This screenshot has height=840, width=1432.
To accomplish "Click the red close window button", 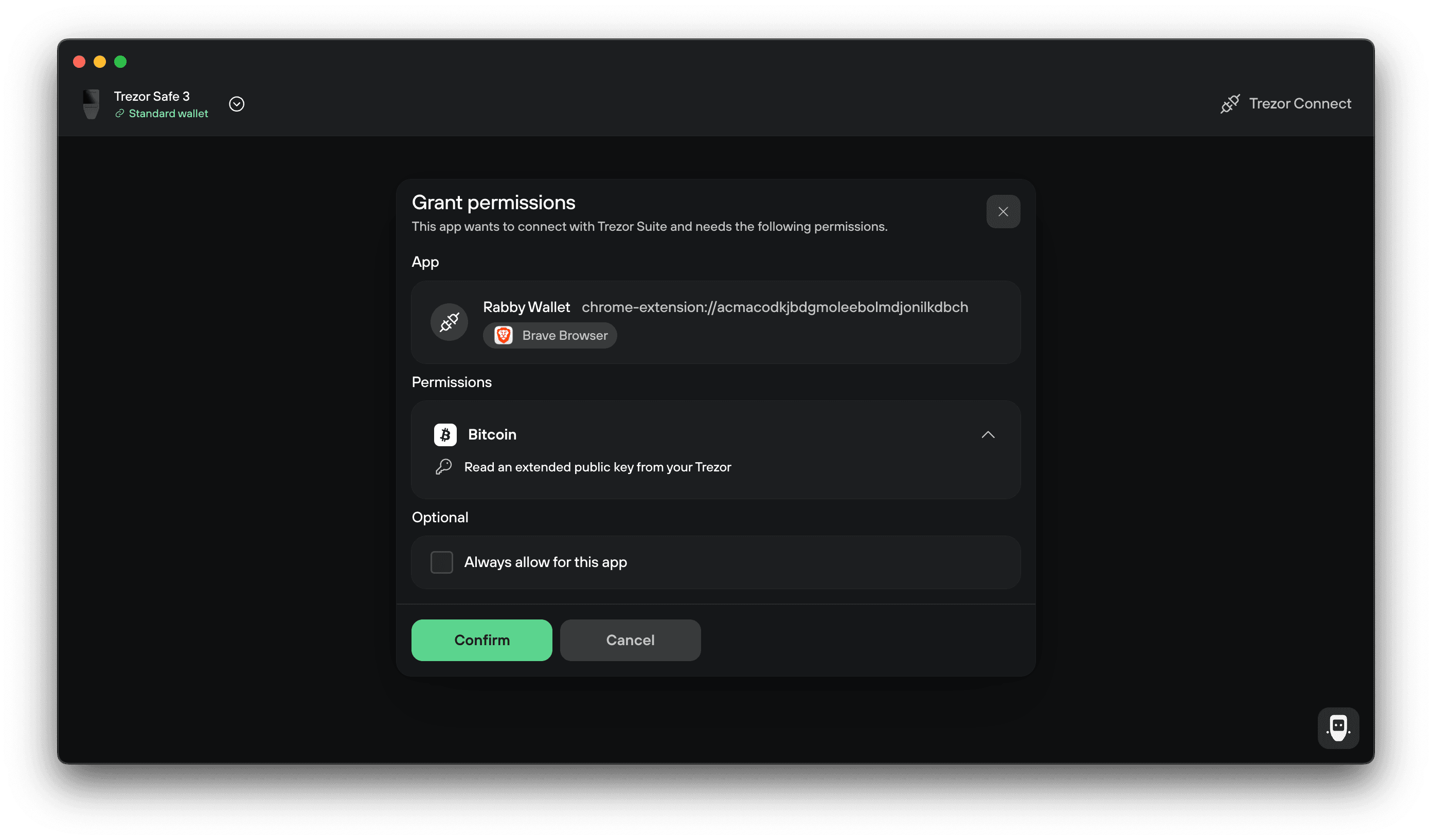I will click(79, 61).
